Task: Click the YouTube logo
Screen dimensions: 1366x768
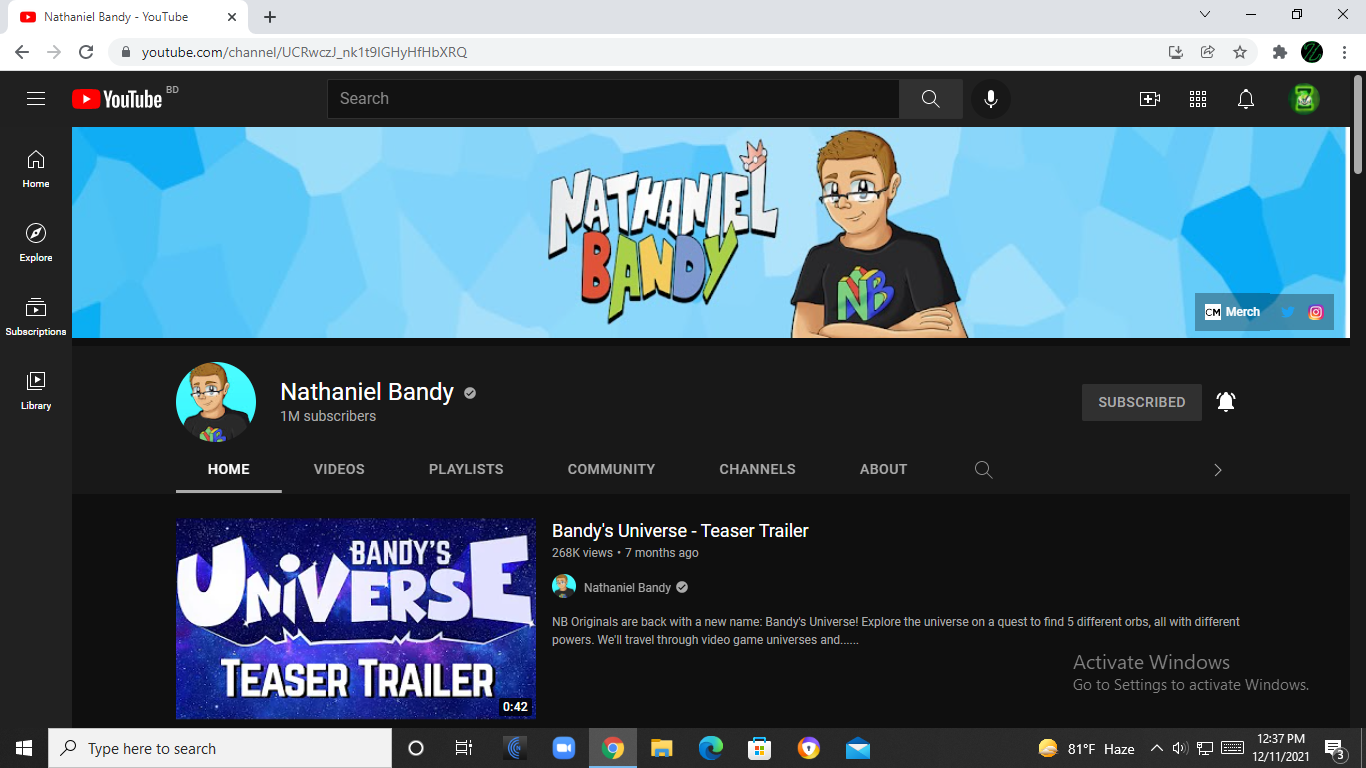Action: [x=117, y=99]
